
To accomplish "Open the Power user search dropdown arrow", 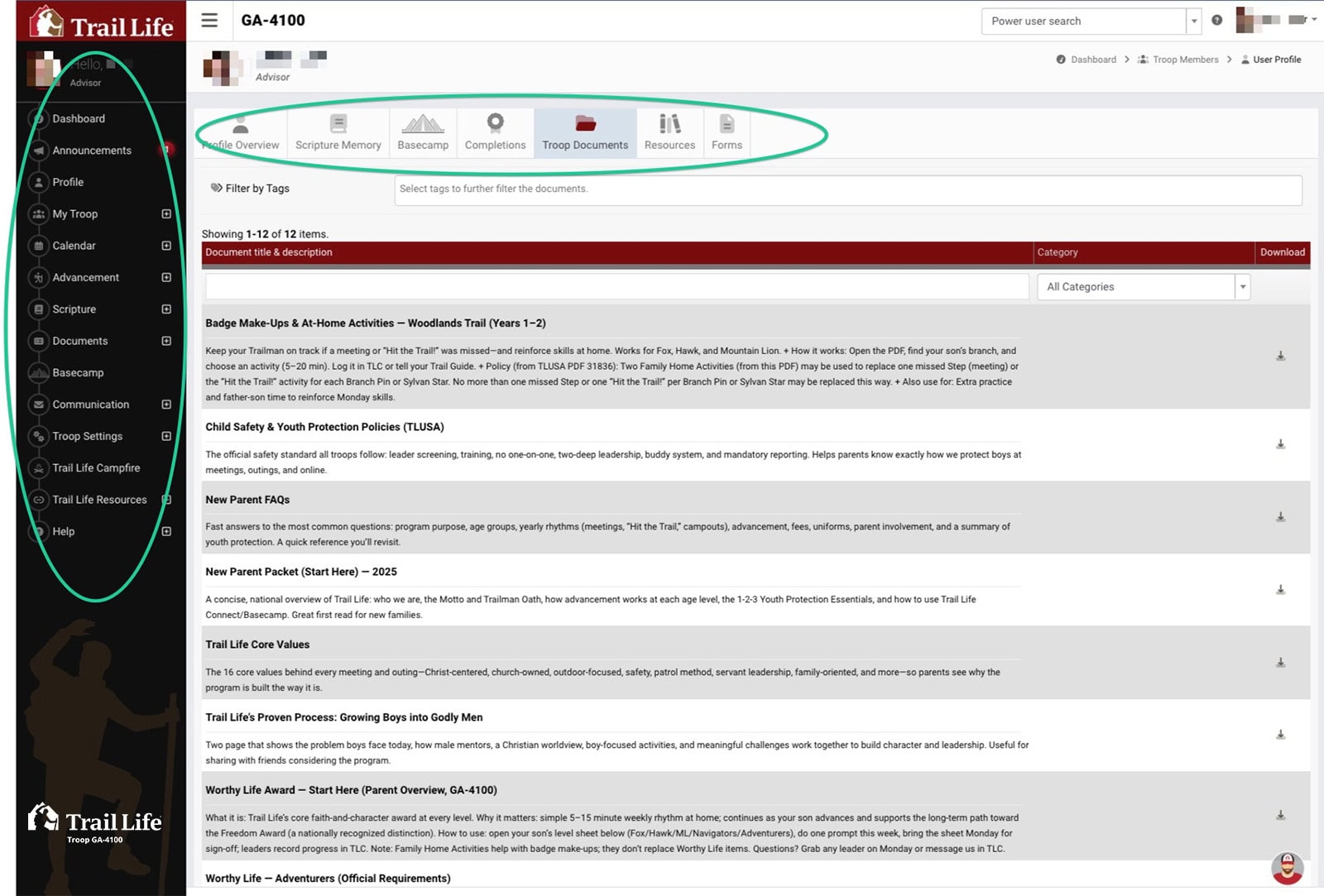I will [x=1193, y=22].
